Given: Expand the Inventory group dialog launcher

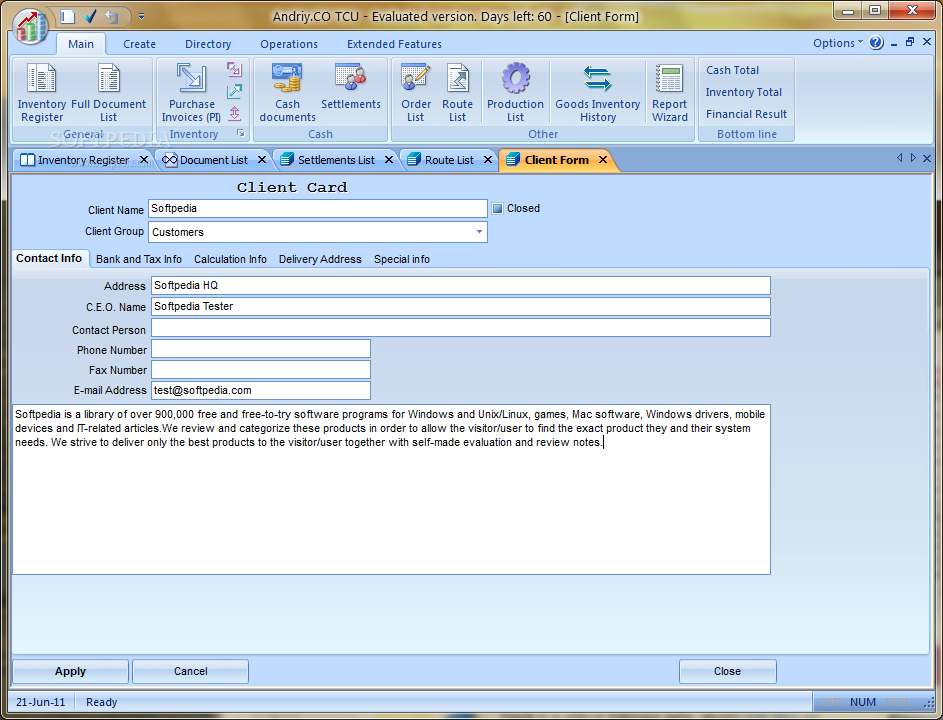Looking at the screenshot, I should 241,134.
